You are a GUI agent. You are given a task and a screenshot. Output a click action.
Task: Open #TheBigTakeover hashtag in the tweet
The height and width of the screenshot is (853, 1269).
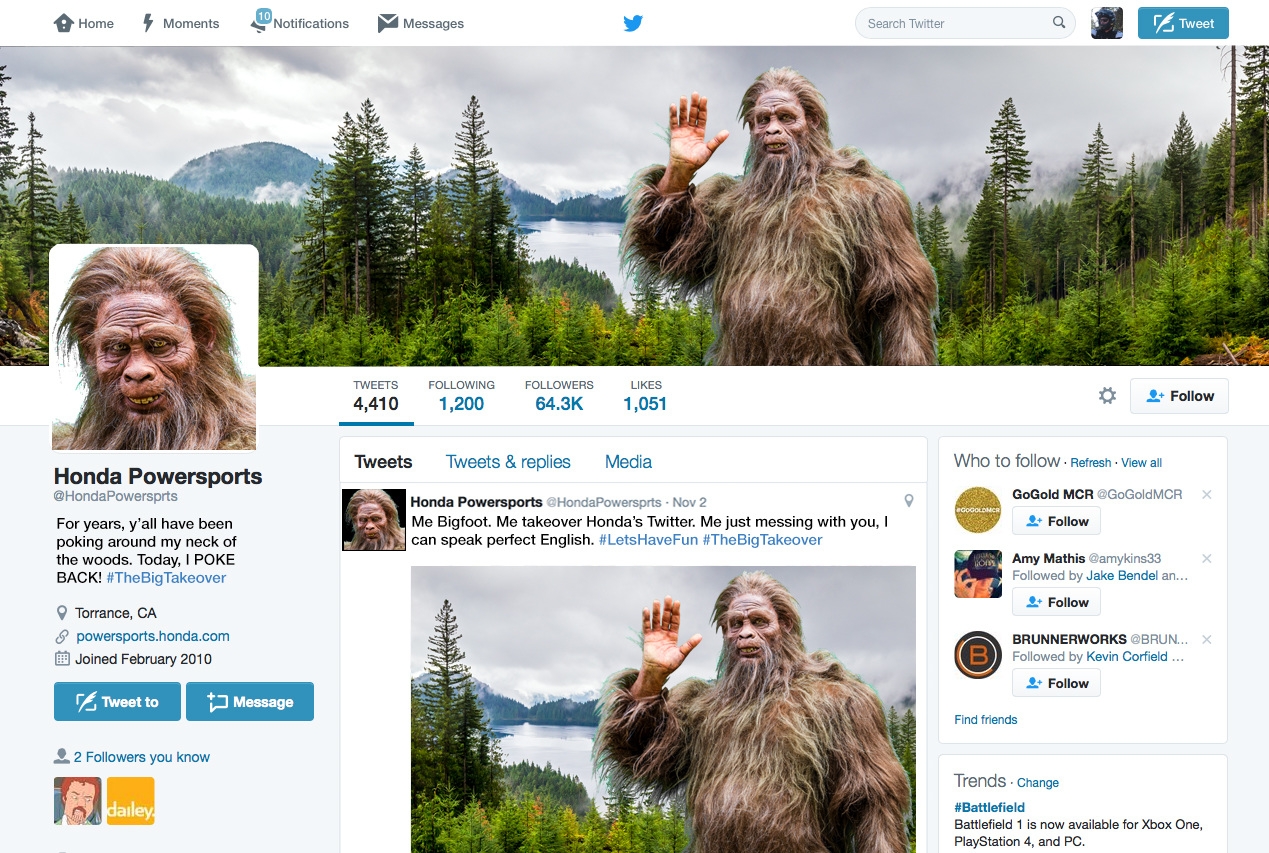[762, 540]
